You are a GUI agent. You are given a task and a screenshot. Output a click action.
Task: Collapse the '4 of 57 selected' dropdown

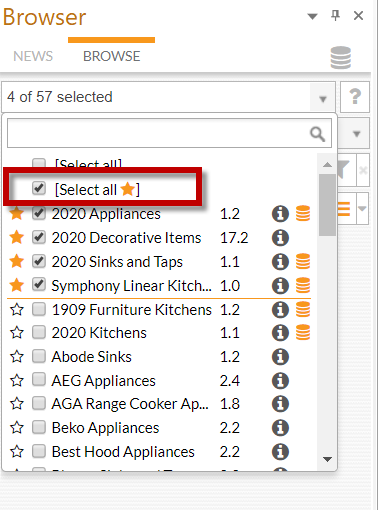click(x=322, y=99)
